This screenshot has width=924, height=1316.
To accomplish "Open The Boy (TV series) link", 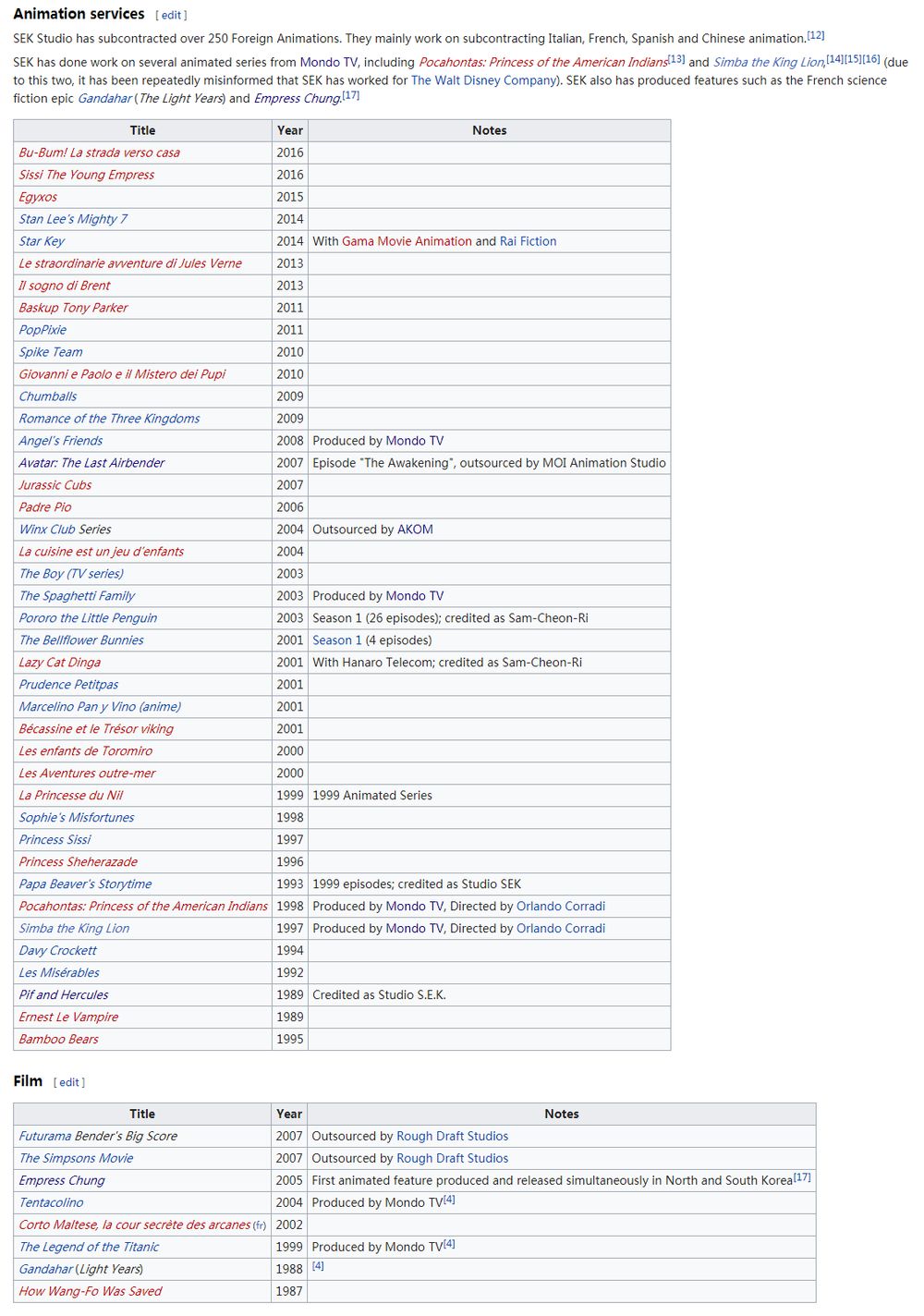I will click(71, 574).
